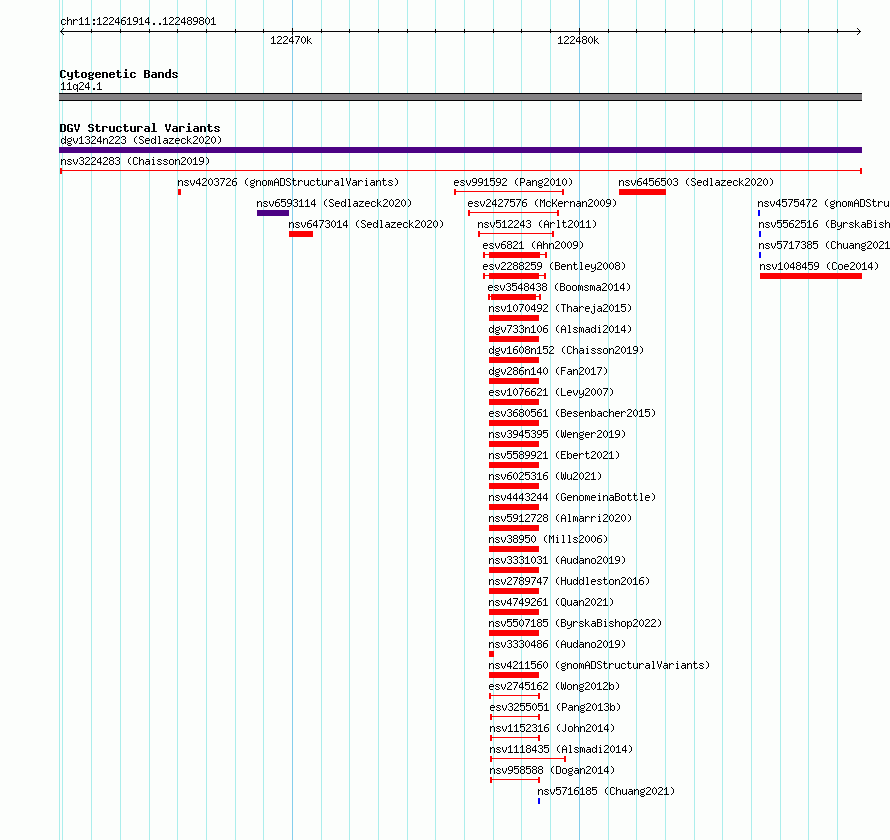The image size is (890, 840).
Task: Open esv3680561 (Besenbacher2015) variant
Action: click(x=572, y=413)
